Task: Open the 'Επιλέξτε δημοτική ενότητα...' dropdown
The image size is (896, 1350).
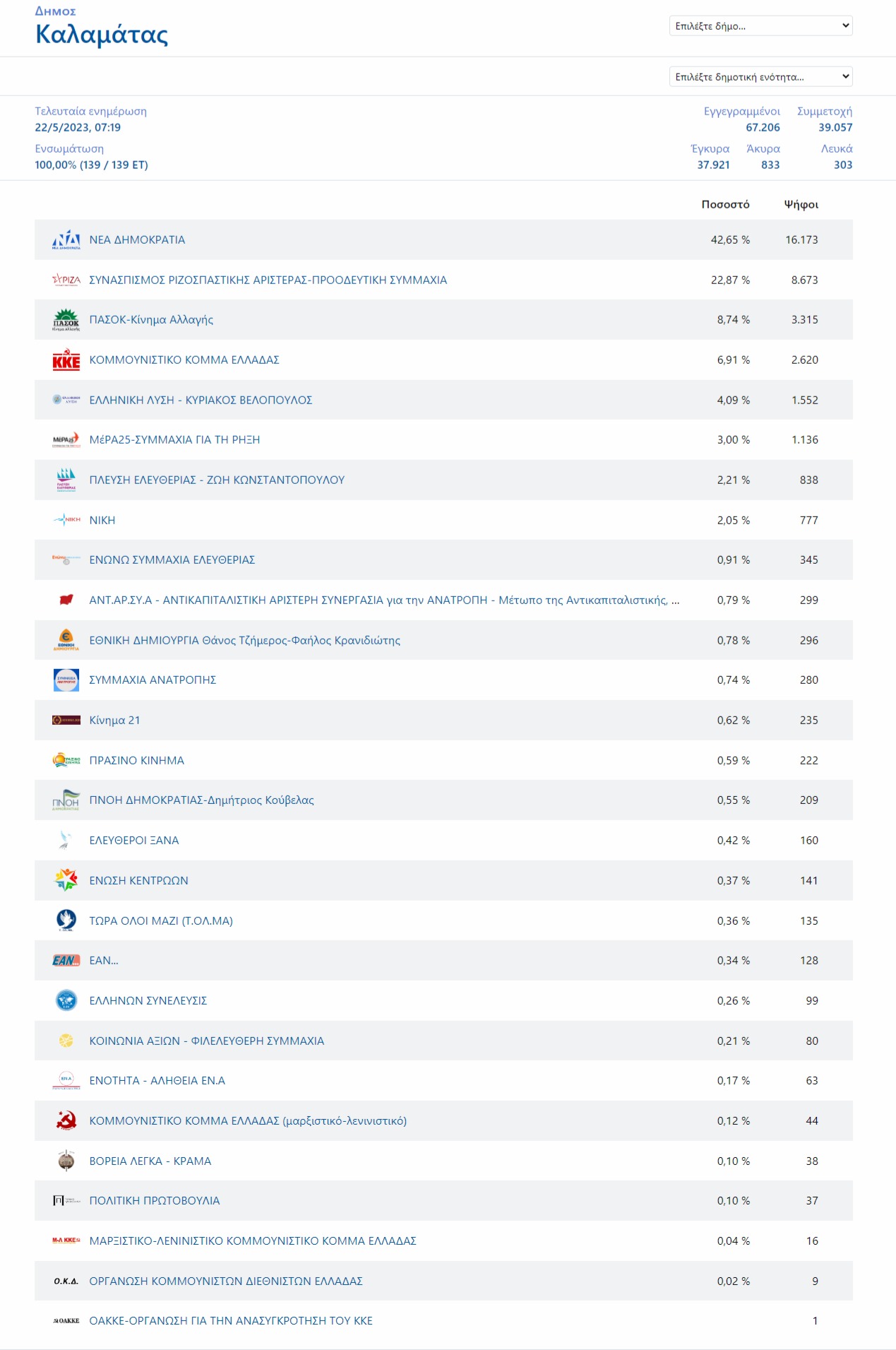Action: point(760,76)
